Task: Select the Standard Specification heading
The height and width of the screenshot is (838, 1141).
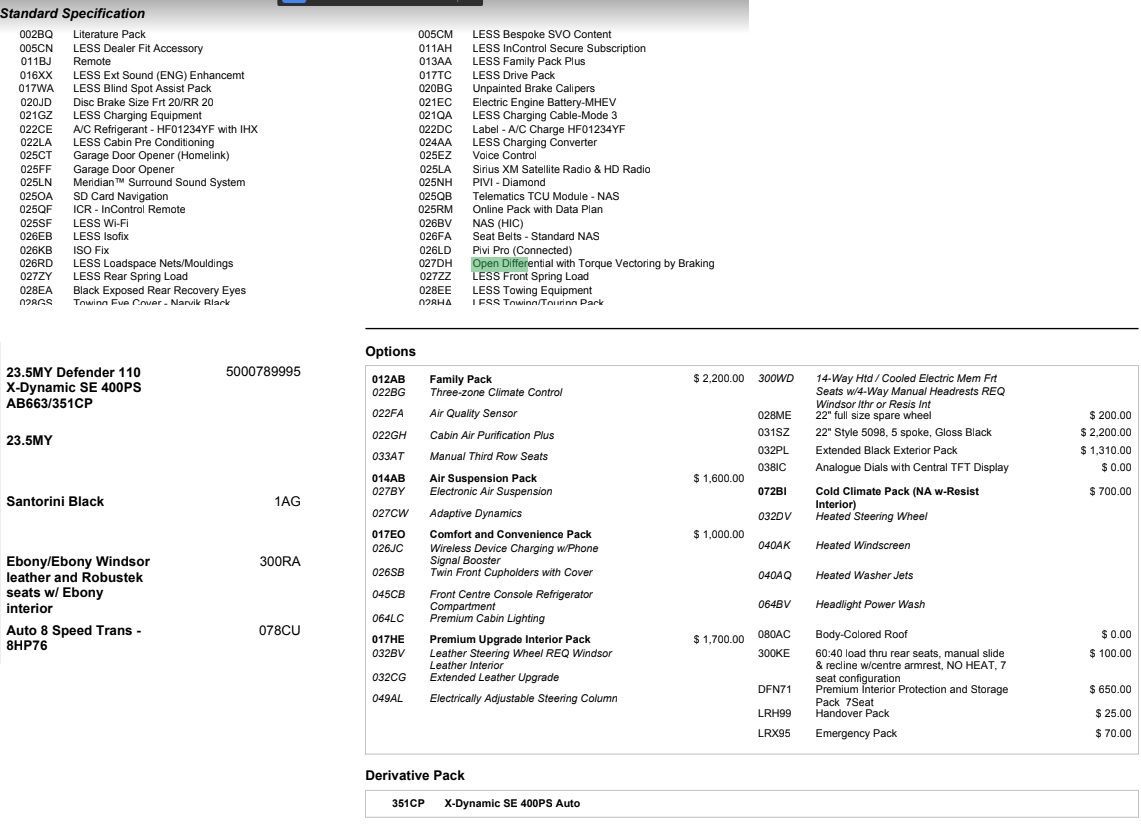Action: coord(73,14)
